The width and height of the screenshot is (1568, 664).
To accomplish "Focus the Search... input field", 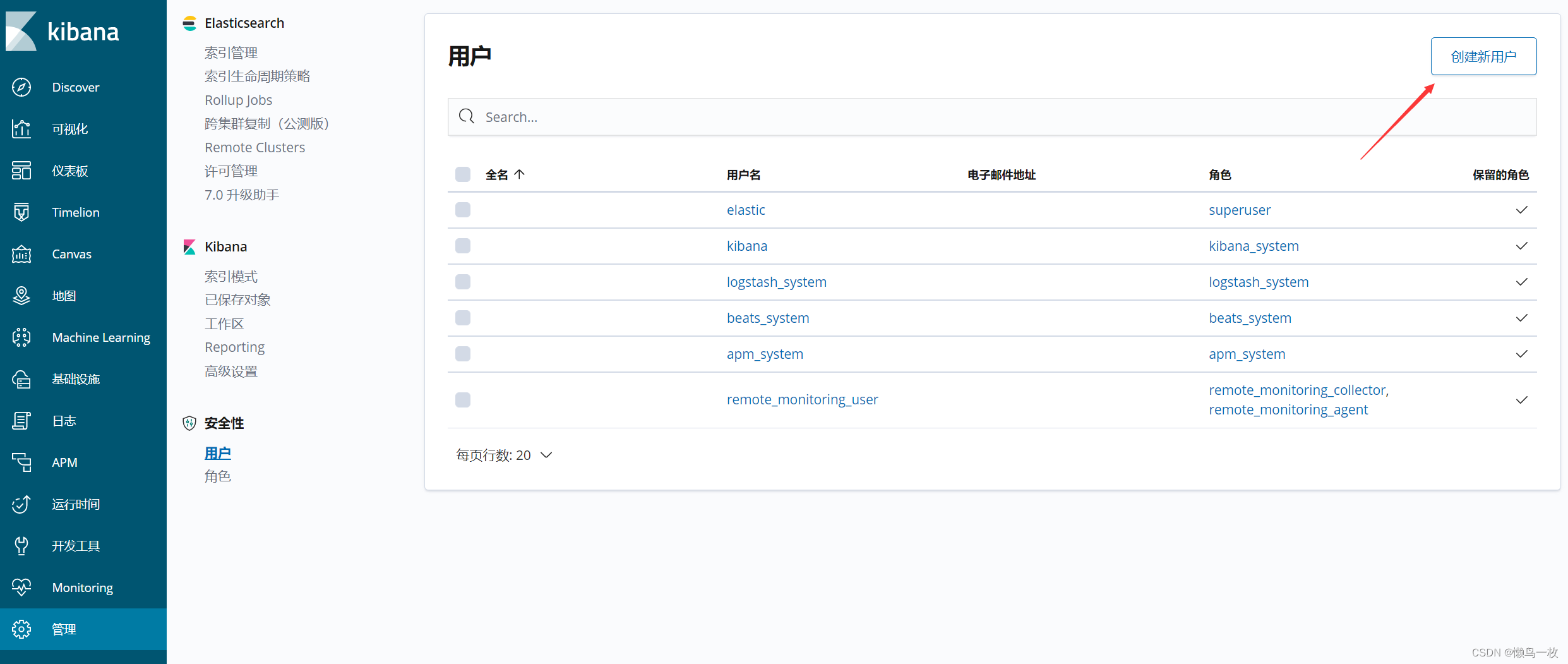I will coord(992,117).
